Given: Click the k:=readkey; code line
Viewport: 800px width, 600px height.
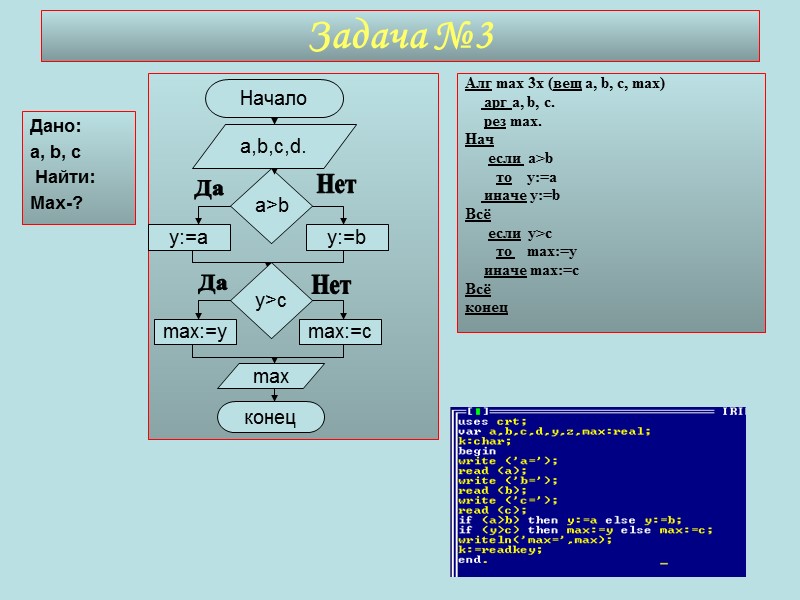Looking at the screenshot, I should 500,548.
